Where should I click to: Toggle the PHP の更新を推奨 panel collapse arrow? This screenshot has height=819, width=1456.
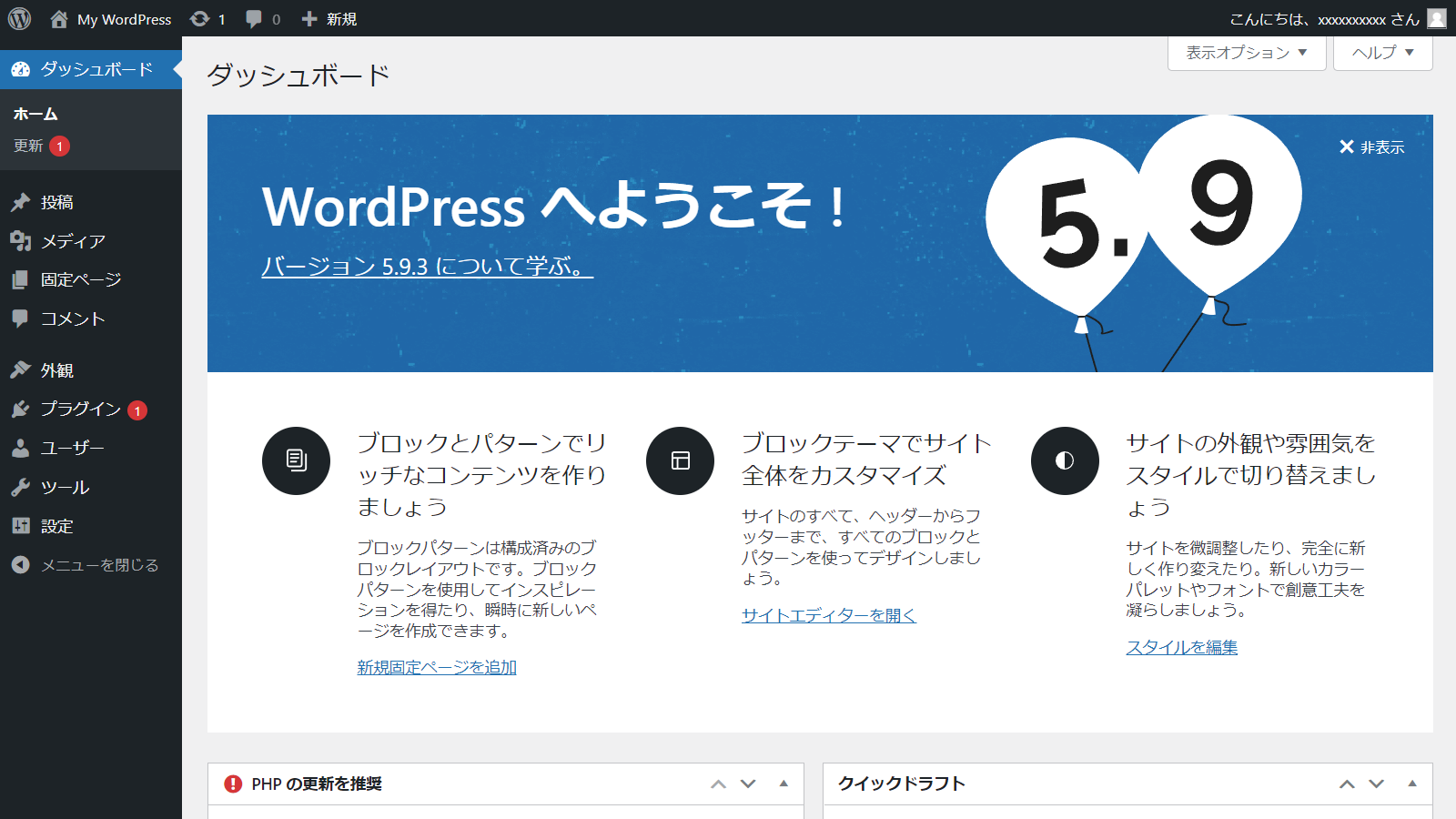click(784, 784)
